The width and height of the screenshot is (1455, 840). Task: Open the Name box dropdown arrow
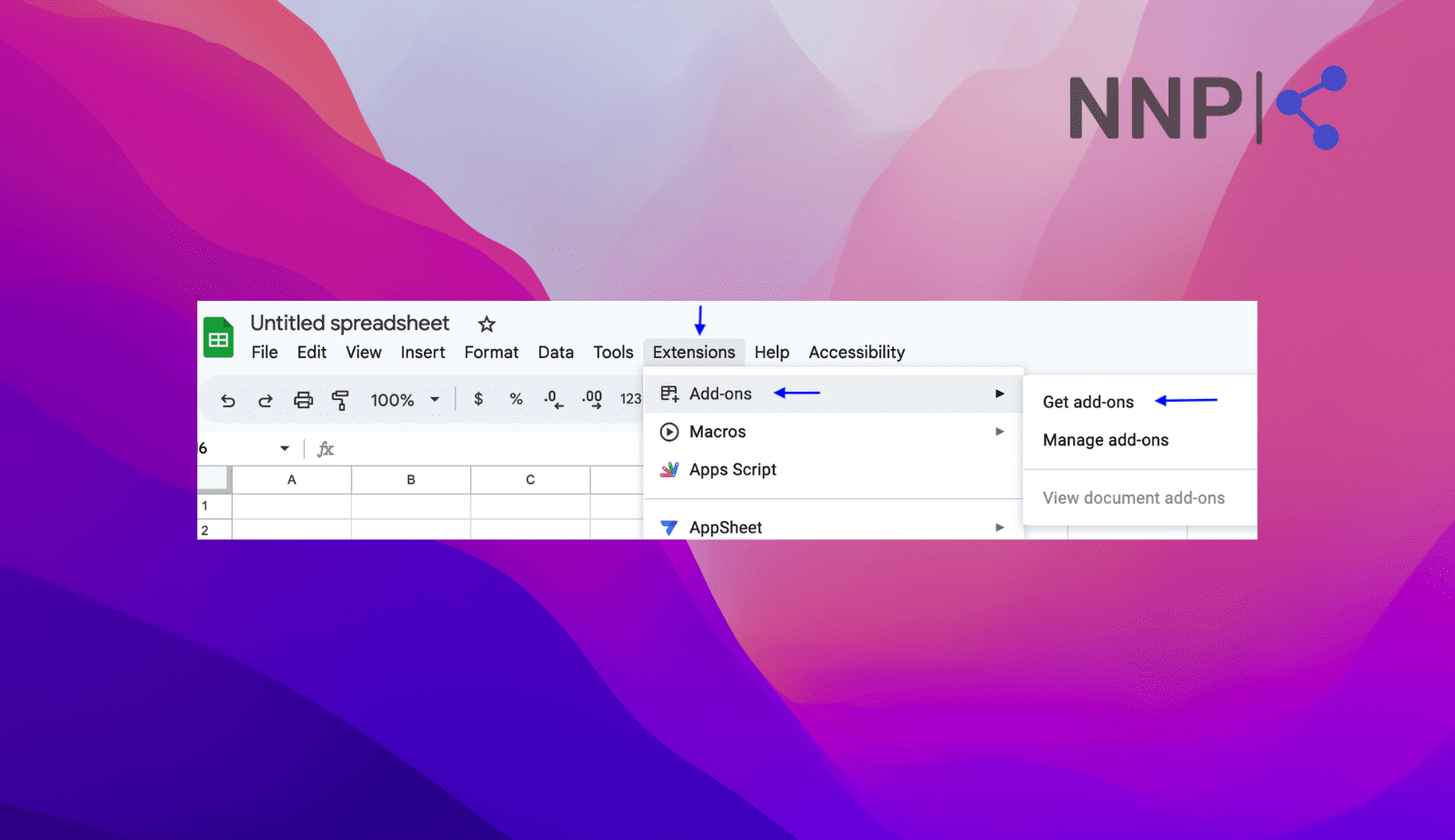[285, 448]
